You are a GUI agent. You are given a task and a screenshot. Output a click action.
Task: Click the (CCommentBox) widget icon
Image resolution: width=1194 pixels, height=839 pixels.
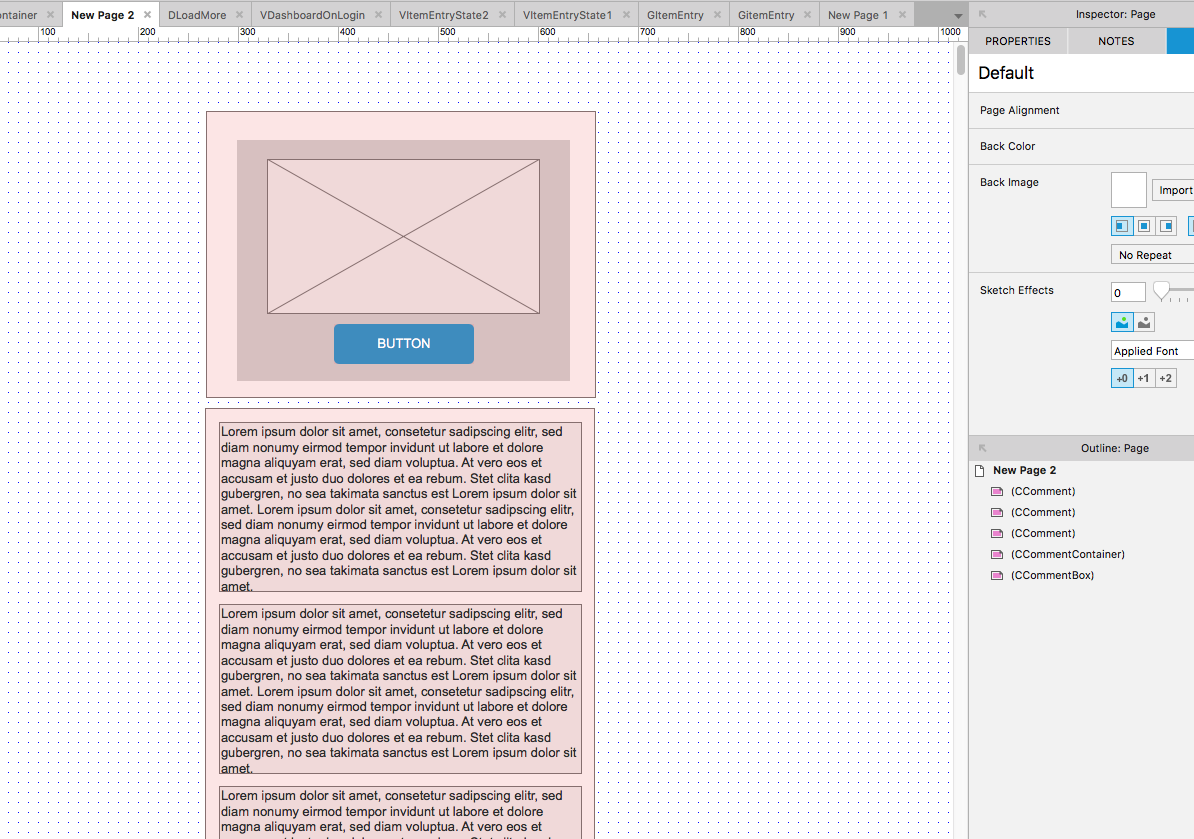pyautogui.click(x=997, y=575)
